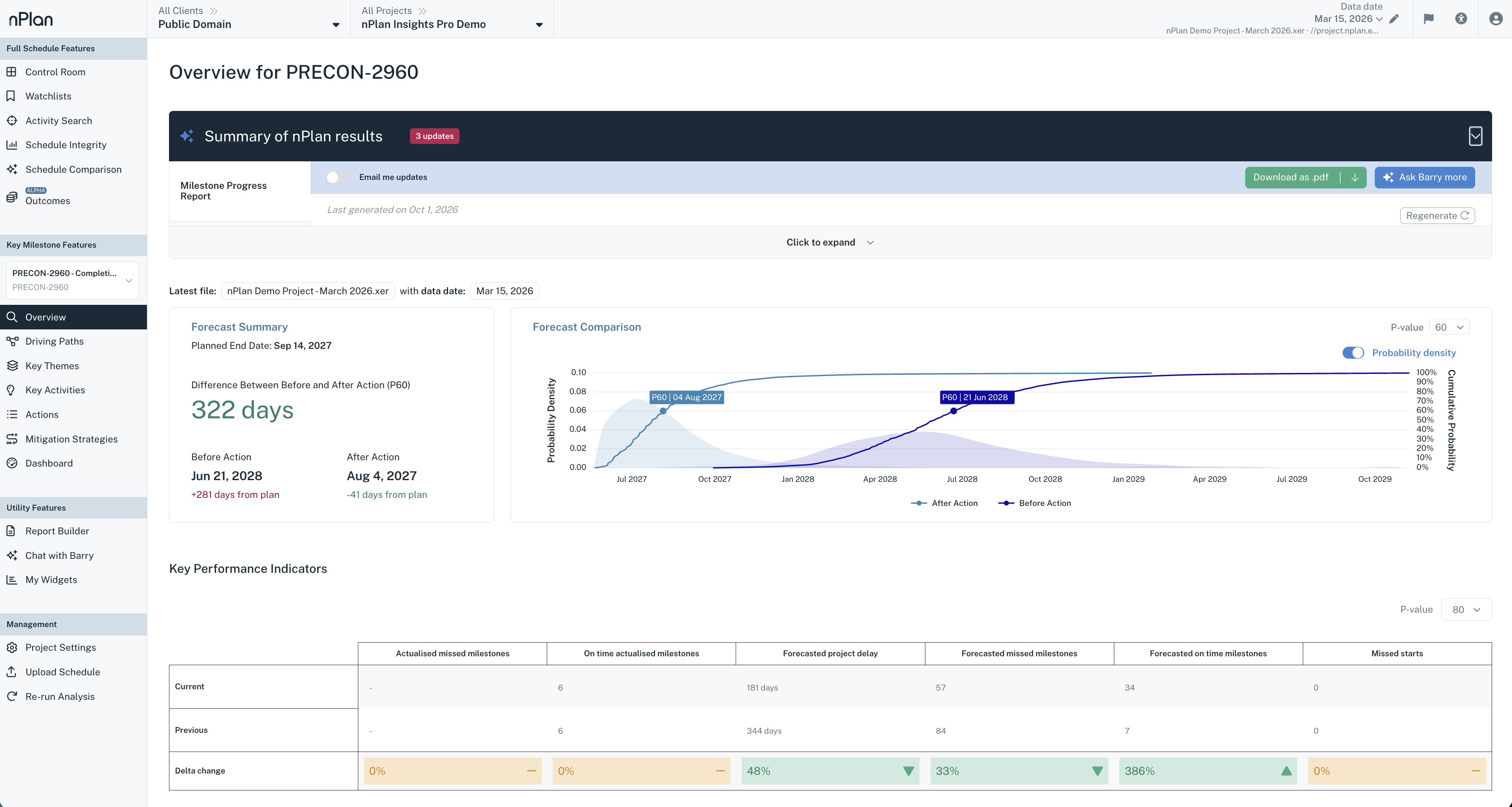Open Key Activities lightbulb icon
Image resolution: width=1512 pixels, height=807 pixels.
pyautogui.click(x=11, y=390)
